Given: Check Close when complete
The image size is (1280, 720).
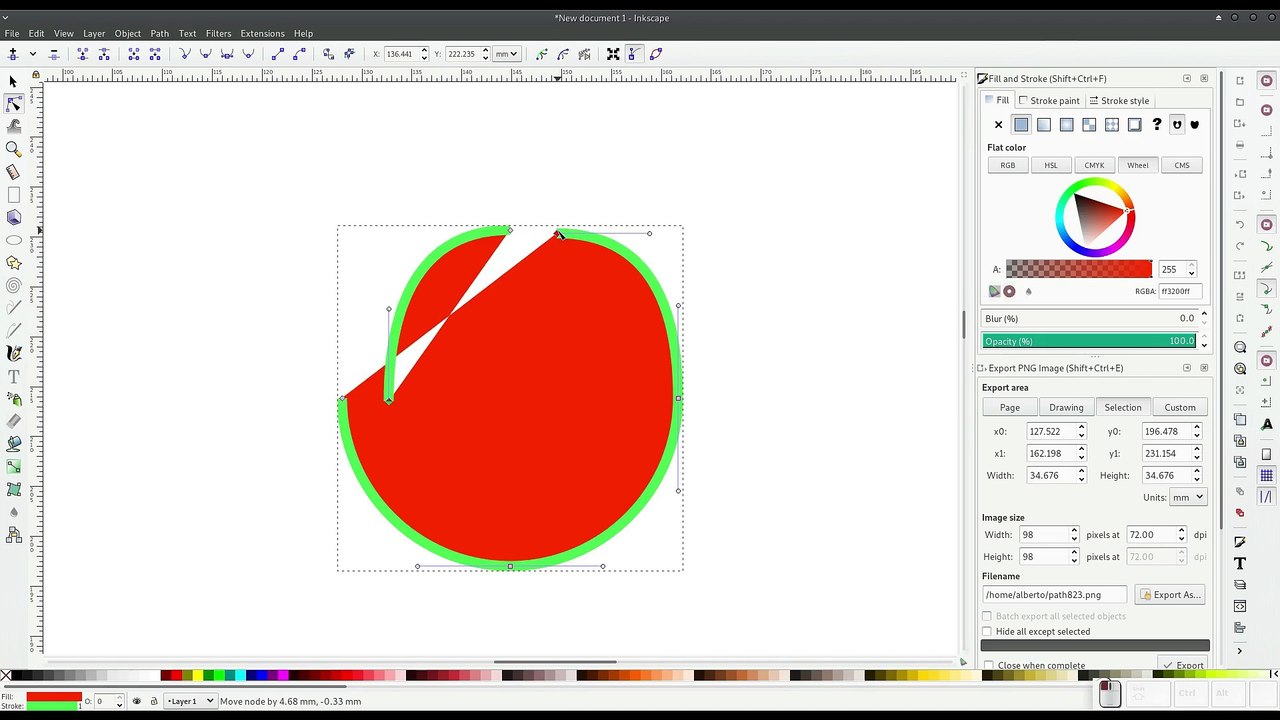Looking at the screenshot, I should (988, 665).
